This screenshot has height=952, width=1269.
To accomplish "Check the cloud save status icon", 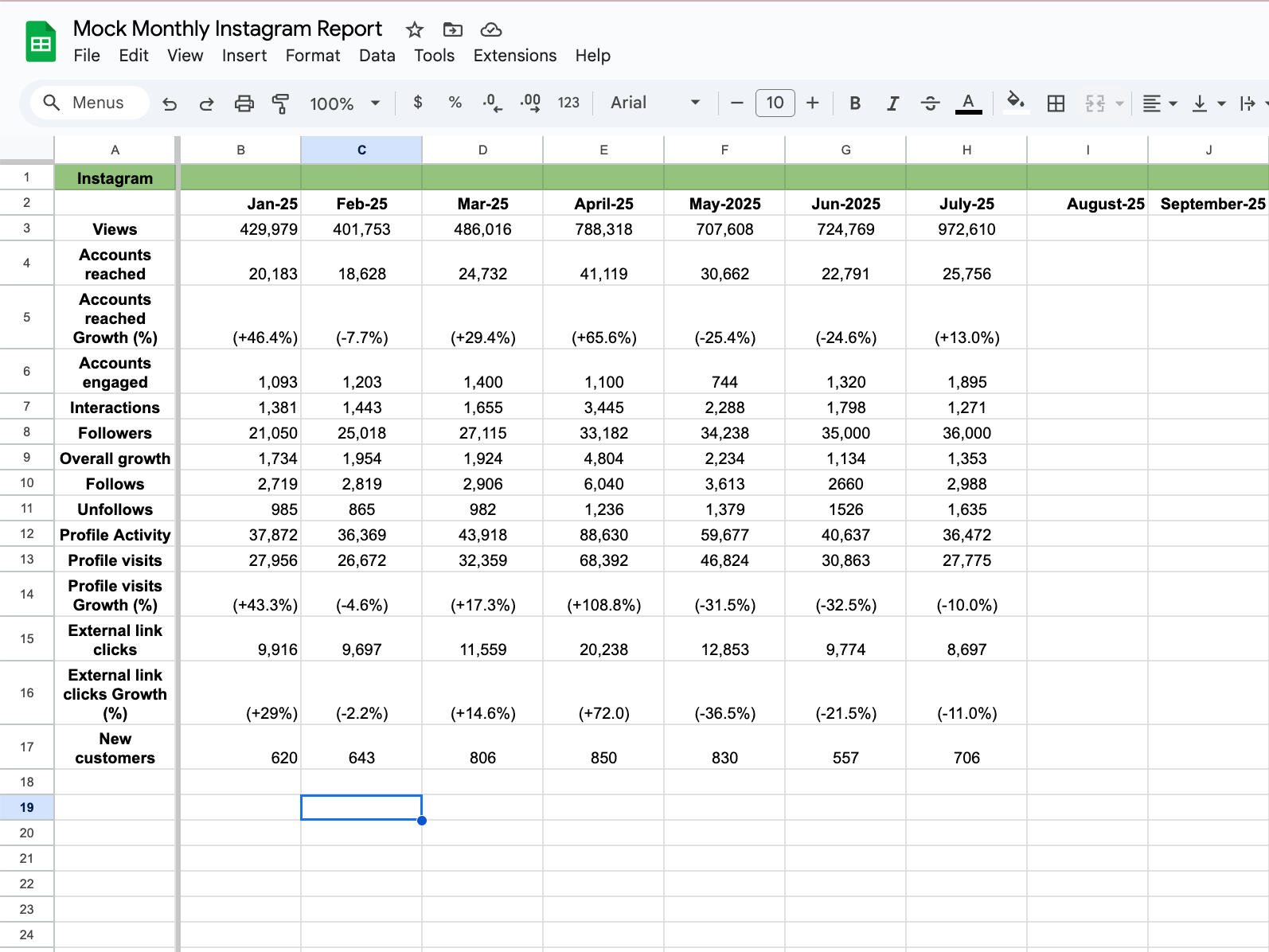I will tap(491, 30).
